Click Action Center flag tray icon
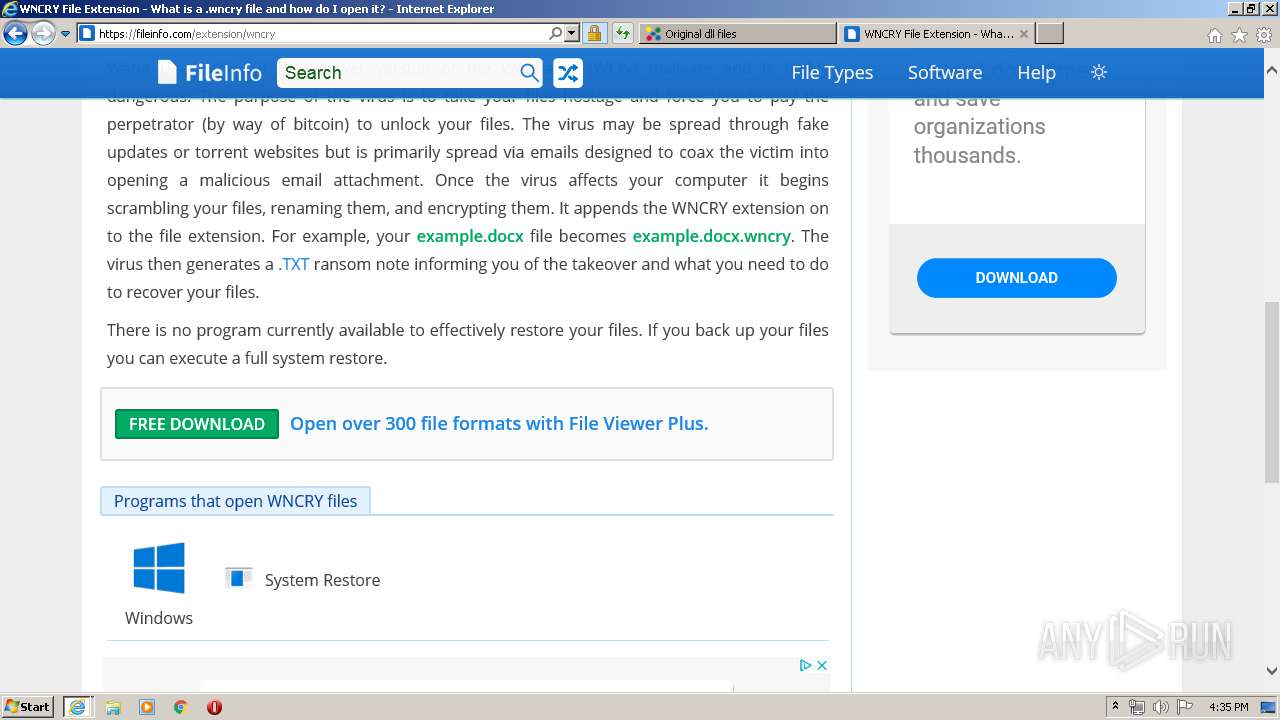Viewport: 1280px width, 720px height. point(1185,707)
